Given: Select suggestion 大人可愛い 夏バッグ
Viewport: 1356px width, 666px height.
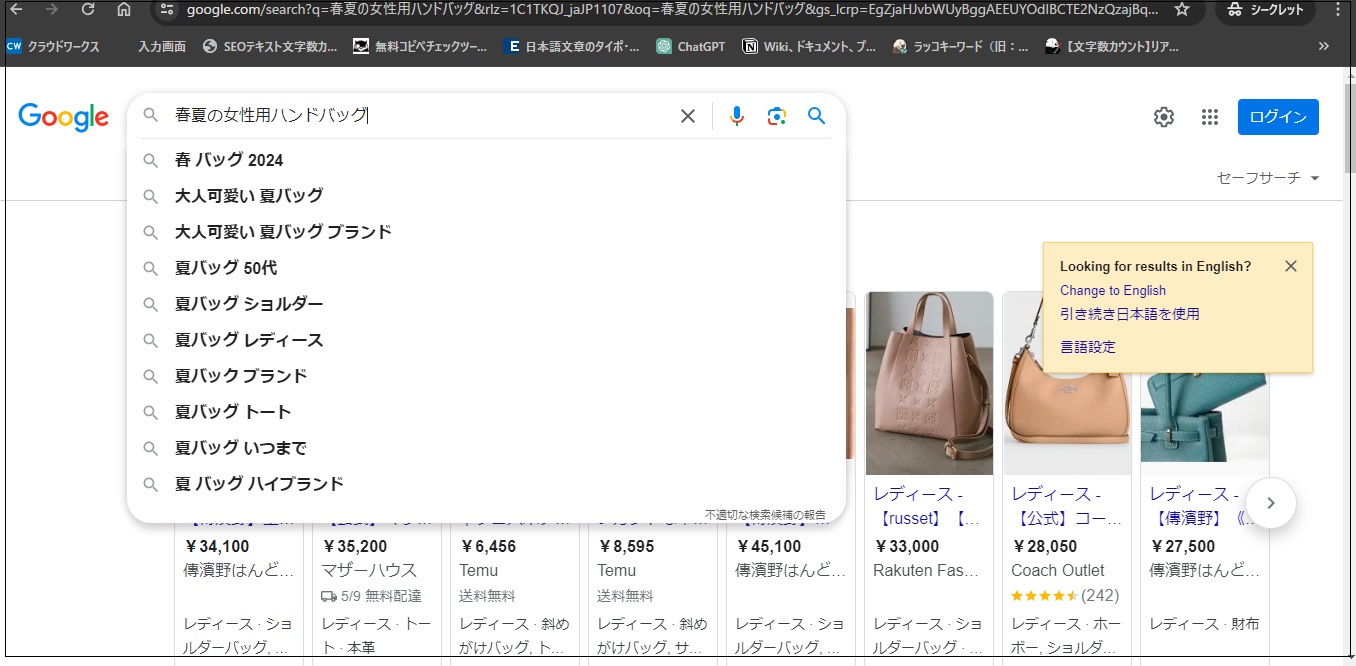Looking at the screenshot, I should [486, 196].
